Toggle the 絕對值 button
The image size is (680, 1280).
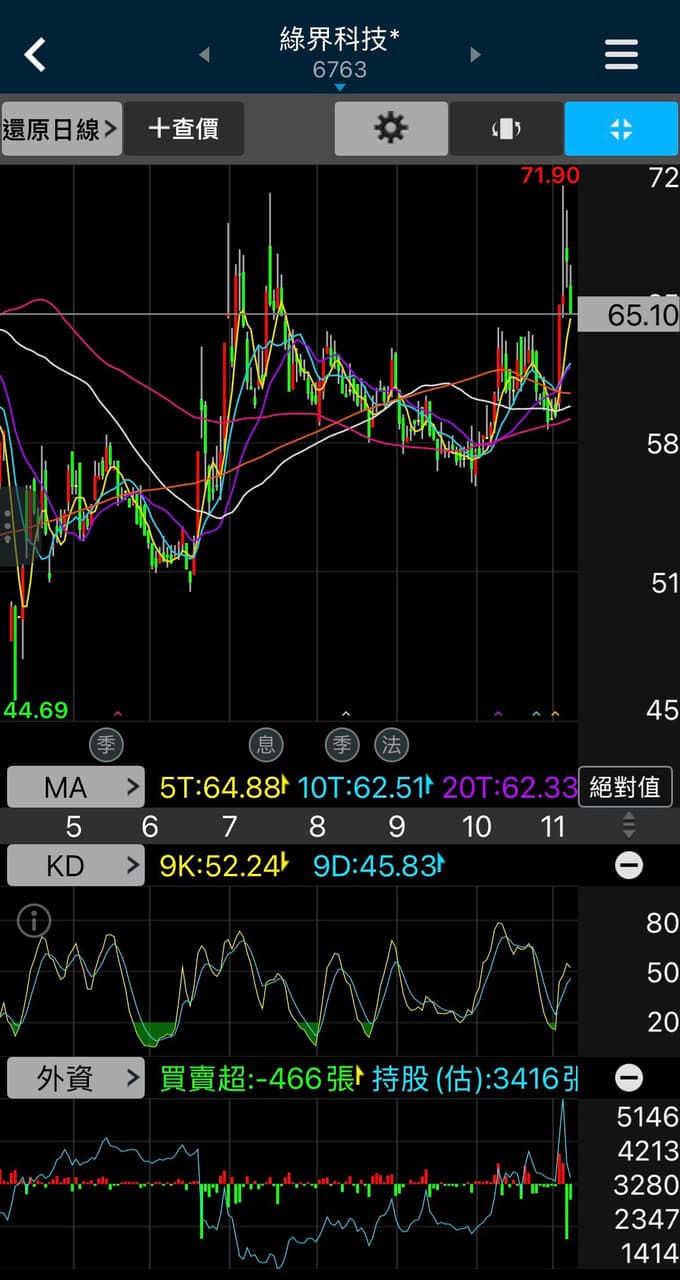[x=625, y=788]
